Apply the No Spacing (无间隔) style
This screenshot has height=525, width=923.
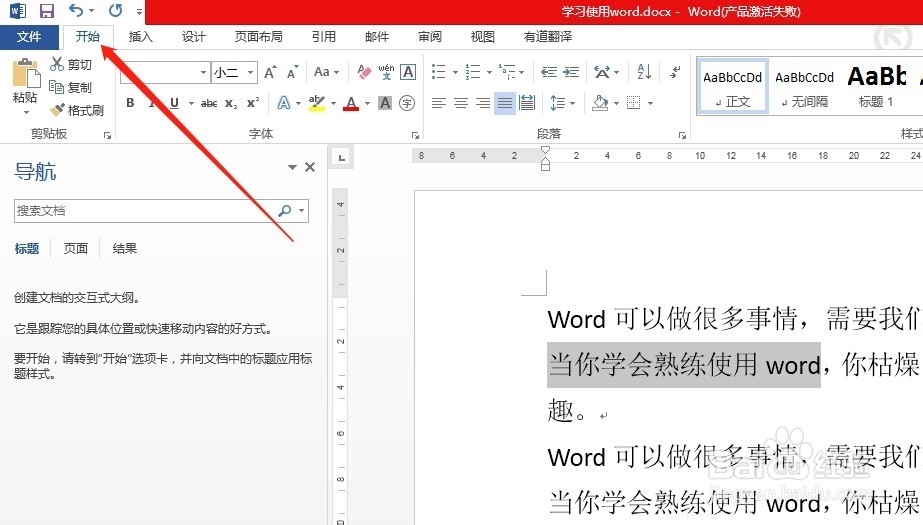pyautogui.click(x=804, y=86)
